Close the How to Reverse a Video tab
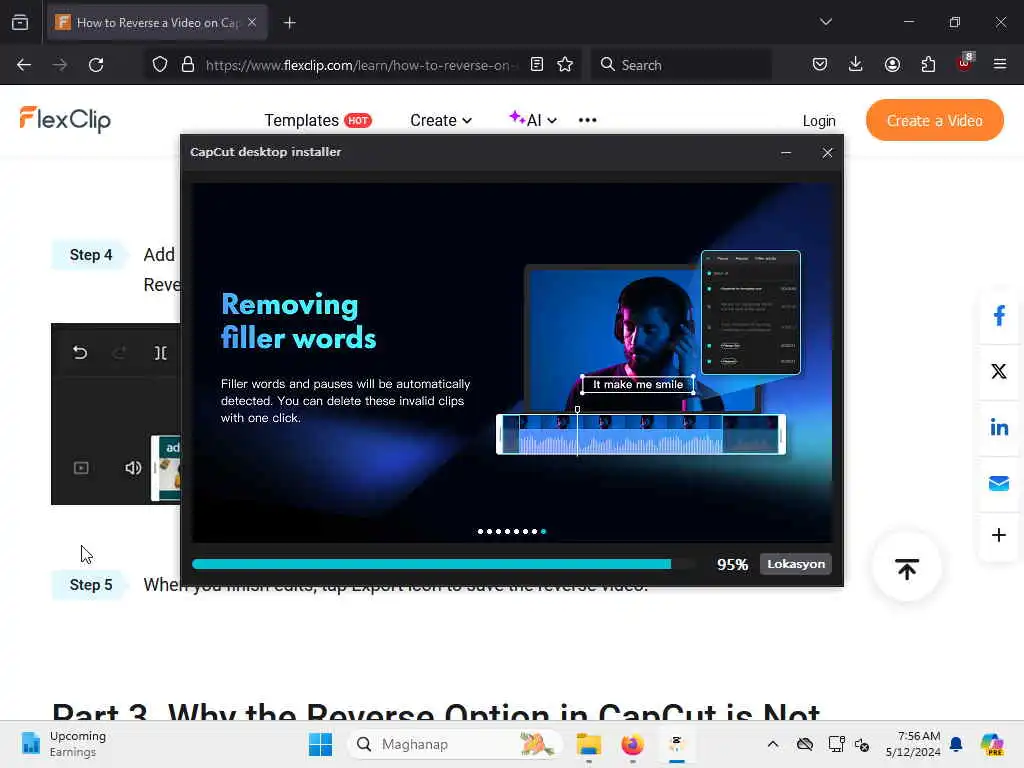The image size is (1024, 768). click(x=252, y=22)
